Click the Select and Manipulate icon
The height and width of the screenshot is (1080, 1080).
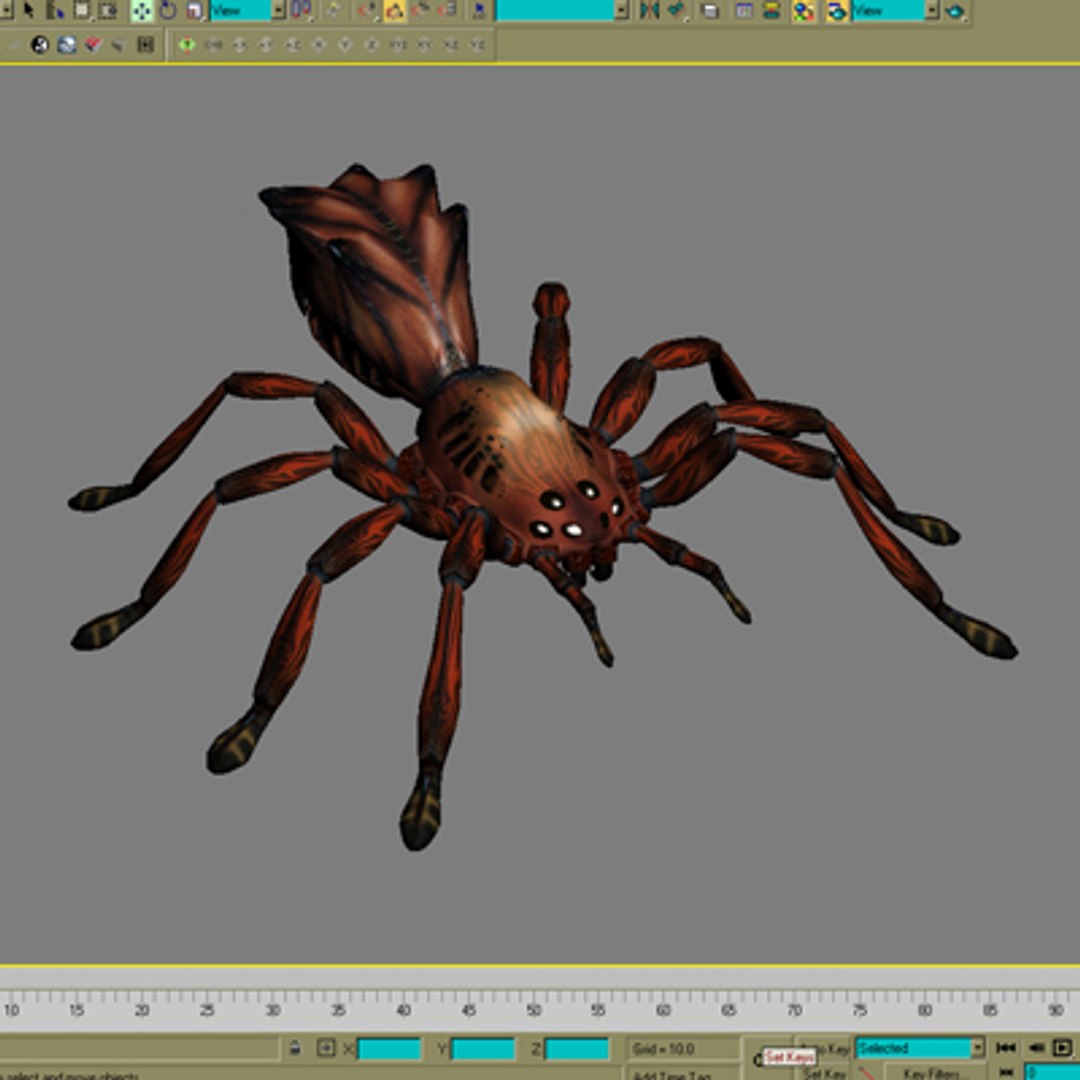[x=334, y=10]
